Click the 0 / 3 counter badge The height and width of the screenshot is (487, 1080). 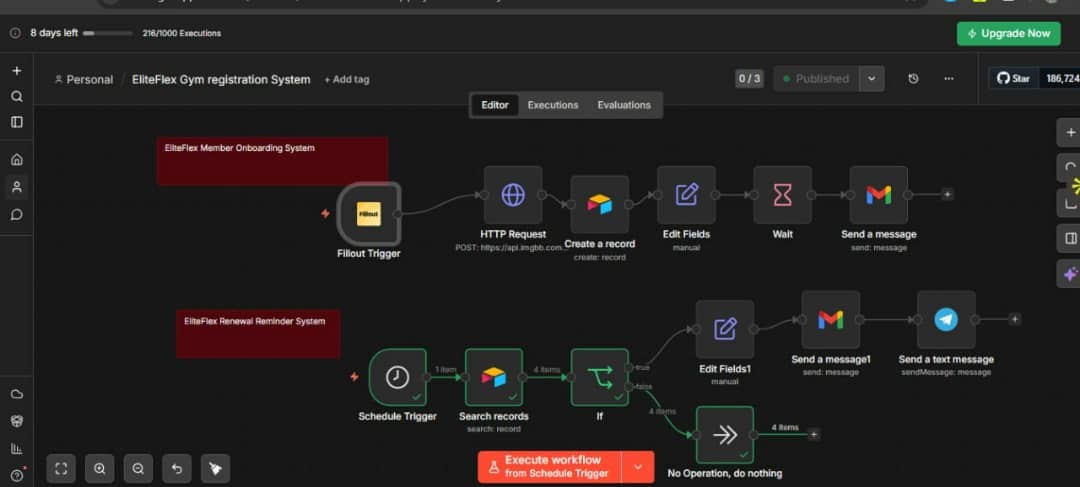point(749,79)
